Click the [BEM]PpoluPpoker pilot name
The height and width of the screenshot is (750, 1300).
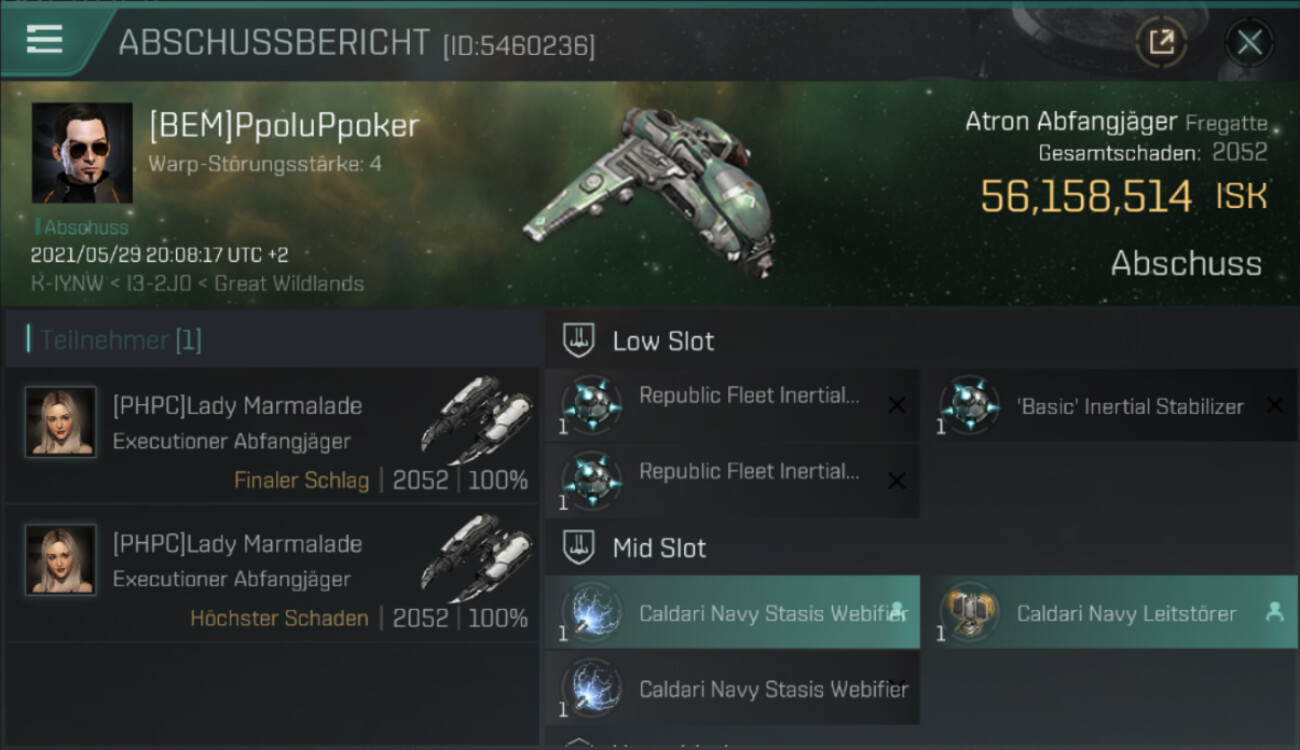coord(284,126)
